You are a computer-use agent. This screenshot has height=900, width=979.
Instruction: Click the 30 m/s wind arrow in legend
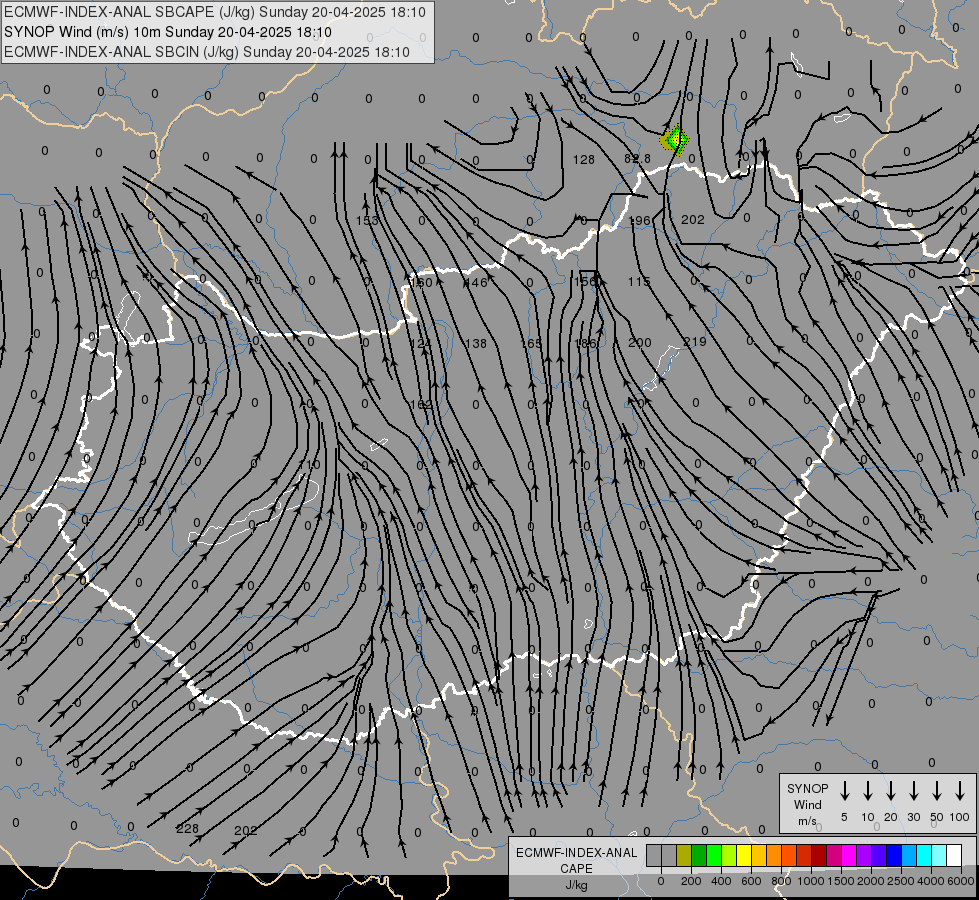[x=913, y=791]
